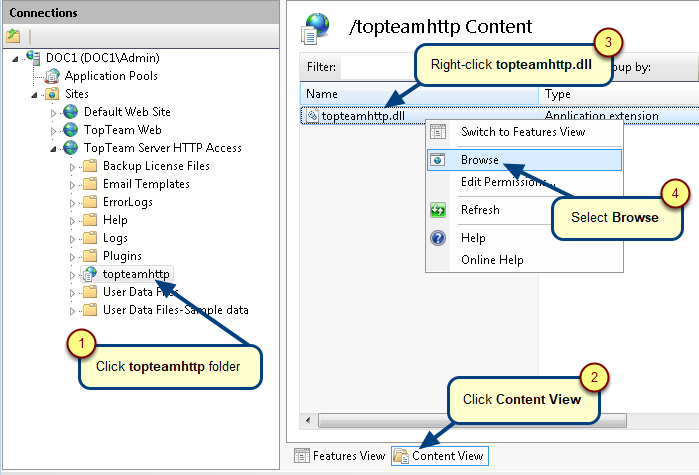Click the Backup License Files folder icon
The width and height of the screenshot is (699, 475).
tap(90, 166)
